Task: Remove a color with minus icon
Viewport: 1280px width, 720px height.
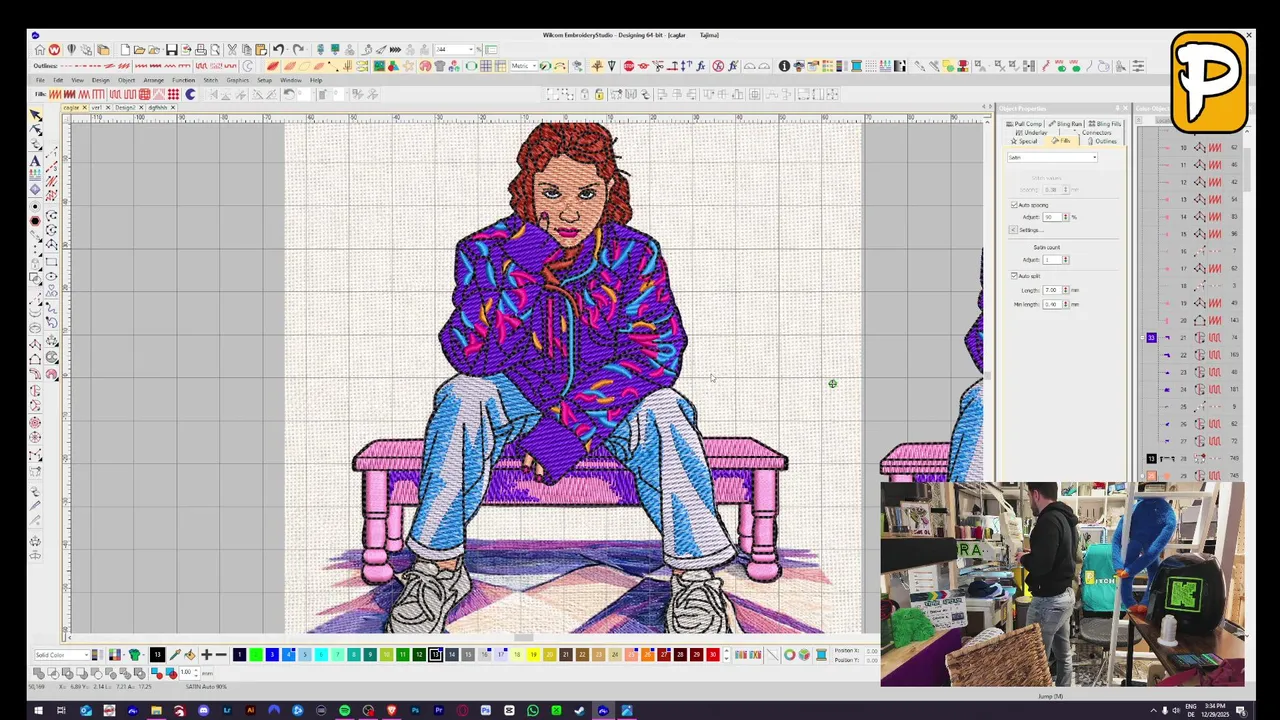Action: pyautogui.click(x=221, y=655)
